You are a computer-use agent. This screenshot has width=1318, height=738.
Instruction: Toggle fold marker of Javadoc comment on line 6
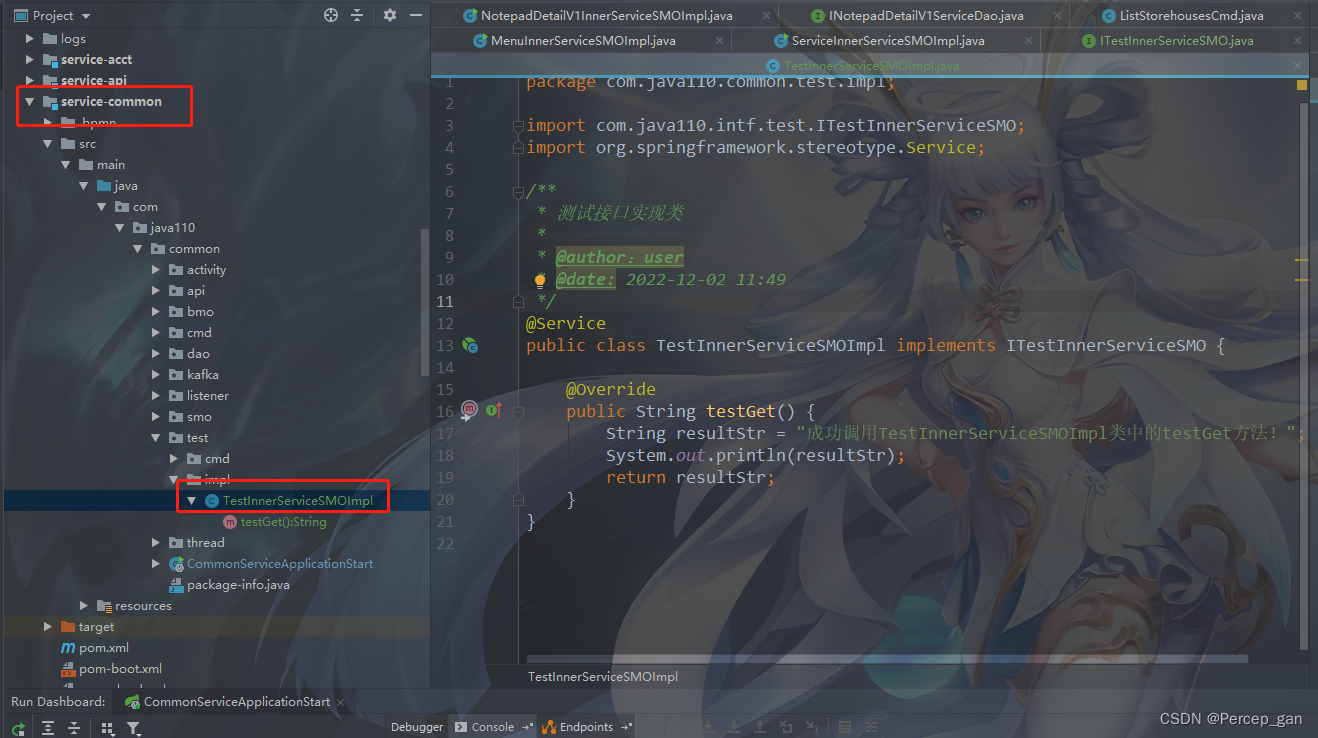[x=517, y=192]
